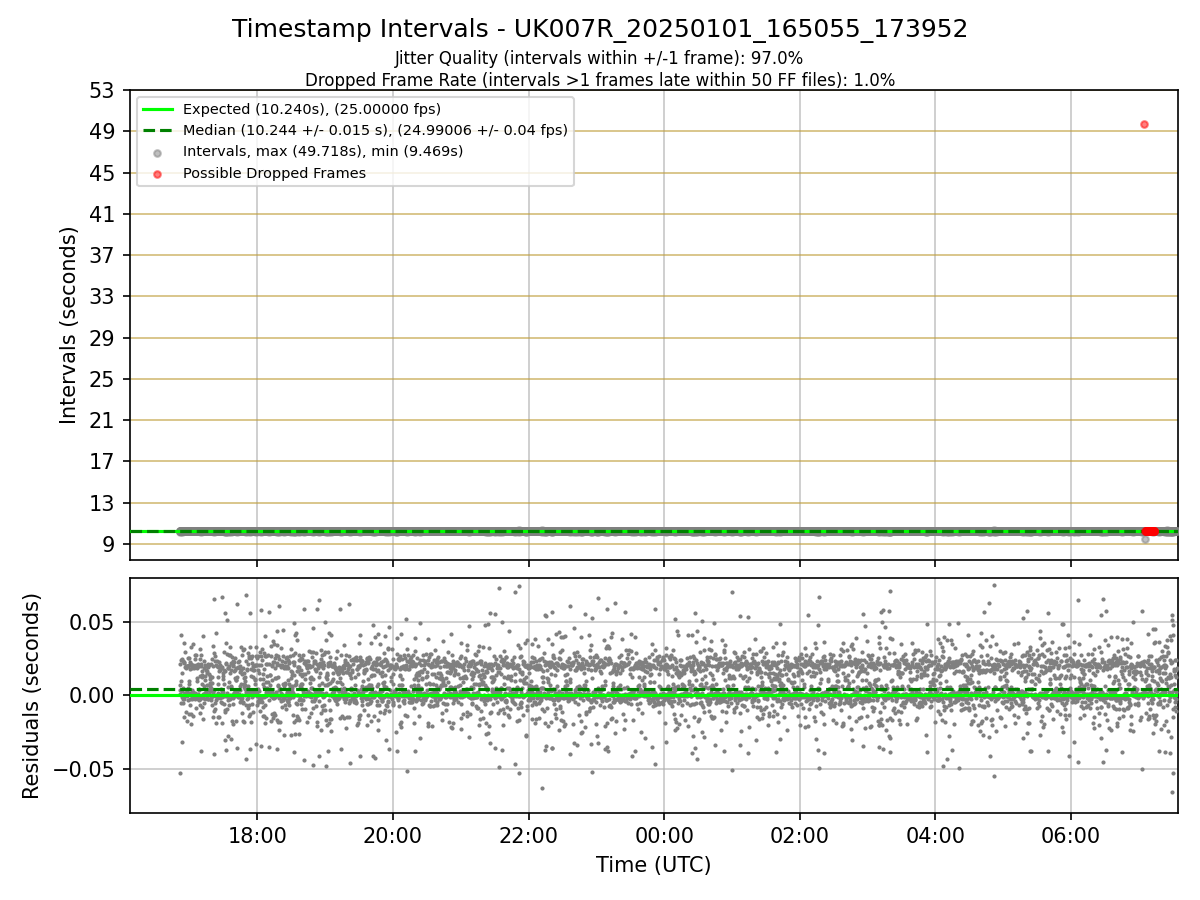
Task: Click the Jitter Quality 97.0% subtitle line
Action: pos(599,58)
